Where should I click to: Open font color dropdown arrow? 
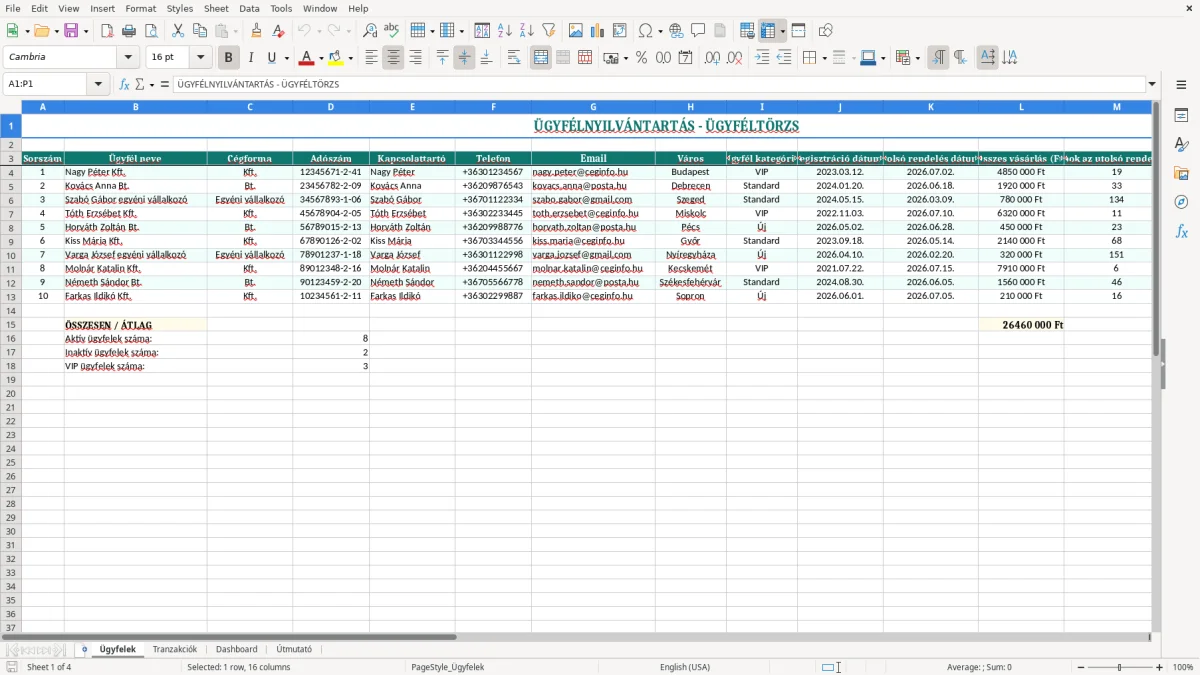coord(321,58)
